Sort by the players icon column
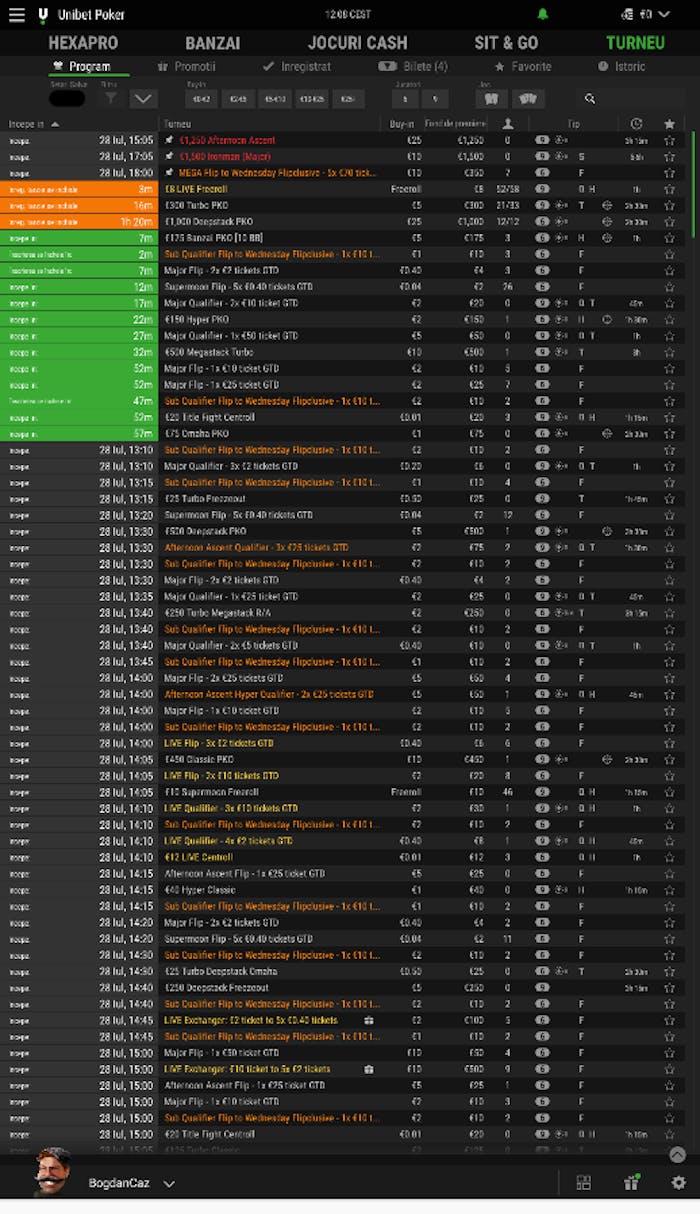Image resolution: width=700 pixels, height=1214 pixels. 508,124
